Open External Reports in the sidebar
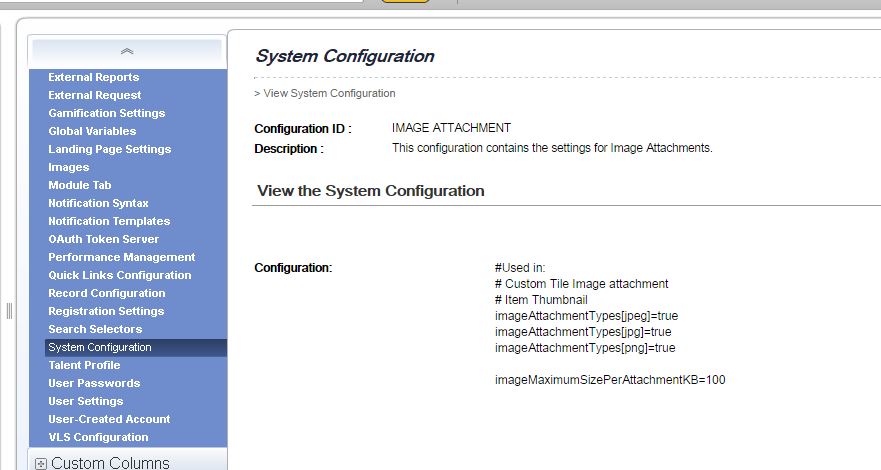The width and height of the screenshot is (881, 470). coord(94,77)
